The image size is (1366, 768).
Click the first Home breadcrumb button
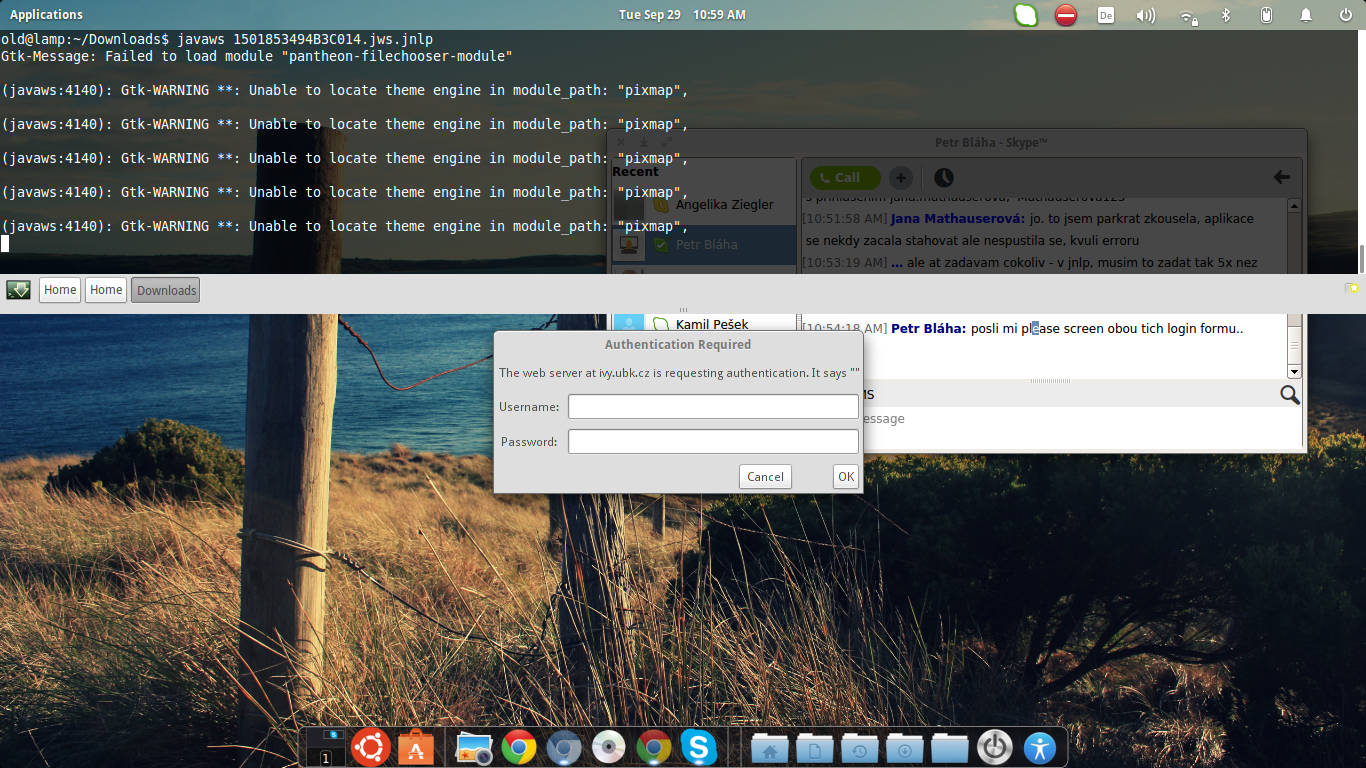(60, 290)
